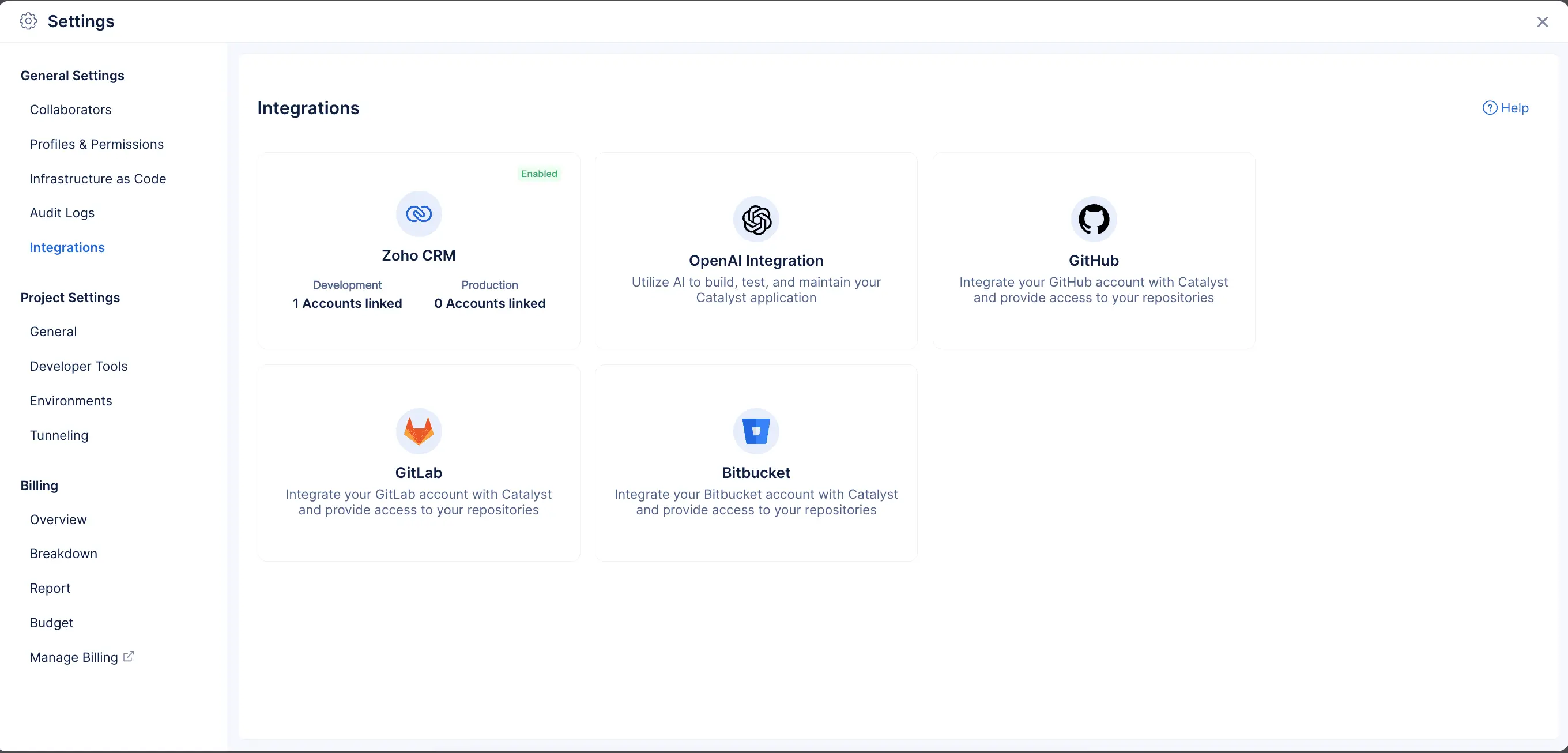Image resolution: width=1568 pixels, height=753 pixels.
Task: Open the Bitbucket card title
Action: tap(756, 473)
